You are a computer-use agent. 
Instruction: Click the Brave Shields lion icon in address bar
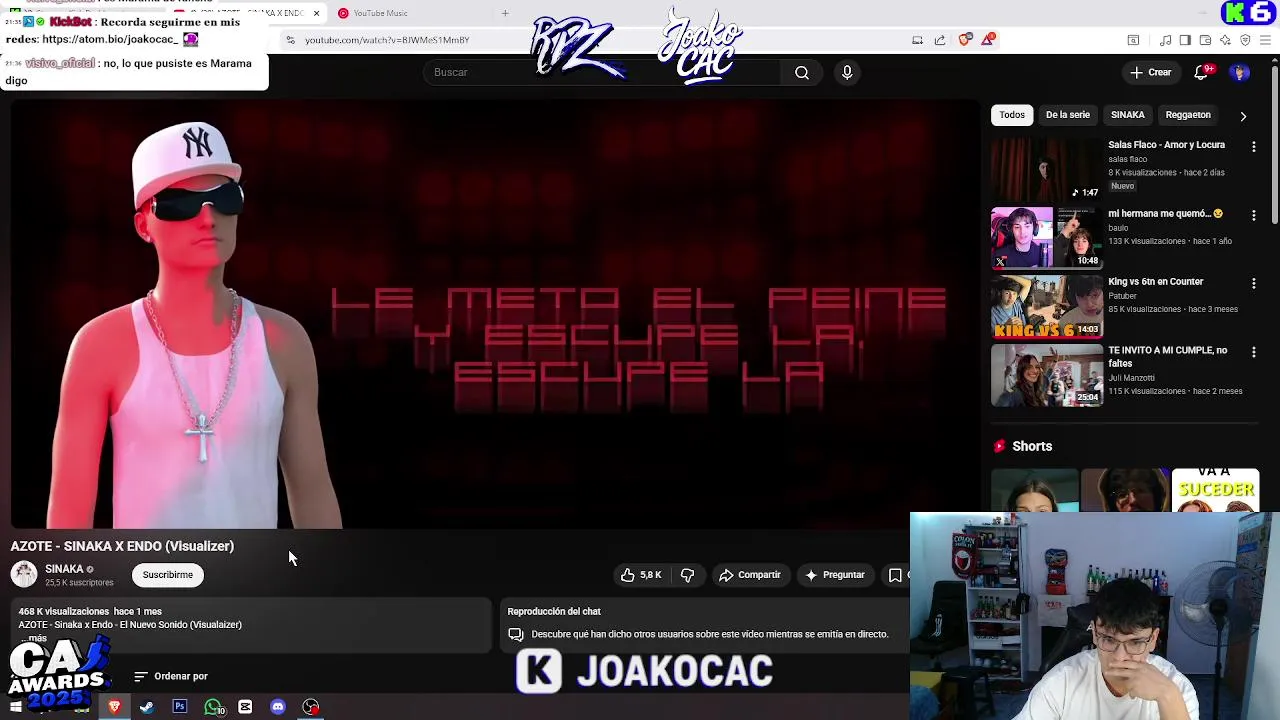tap(964, 40)
